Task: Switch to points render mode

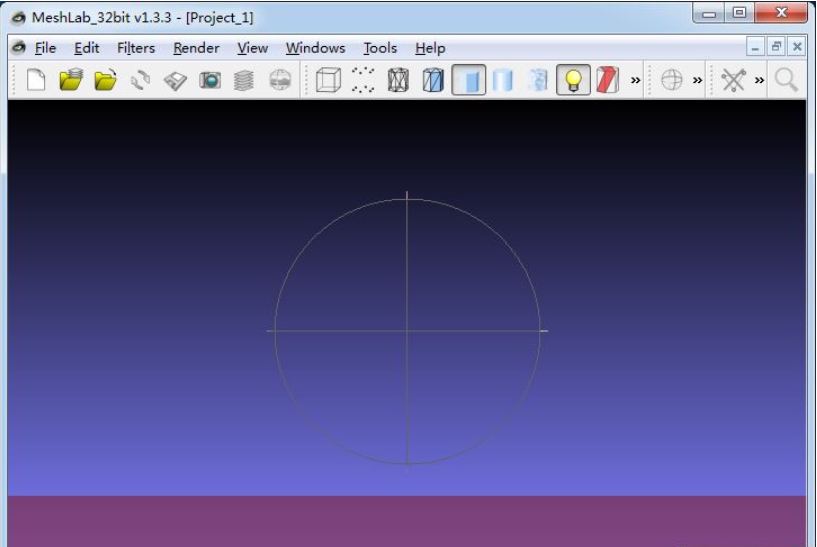Action: pyautogui.click(x=363, y=80)
